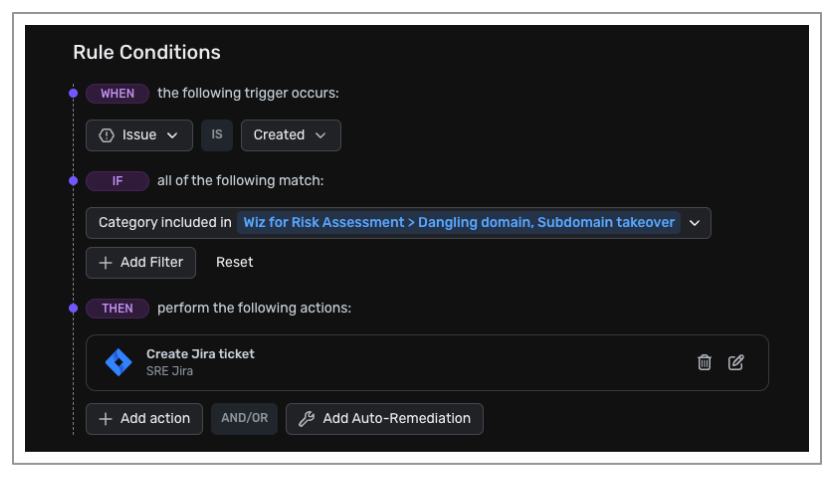
Task: Click the THEN actions badge
Action: (x=118, y=308)
